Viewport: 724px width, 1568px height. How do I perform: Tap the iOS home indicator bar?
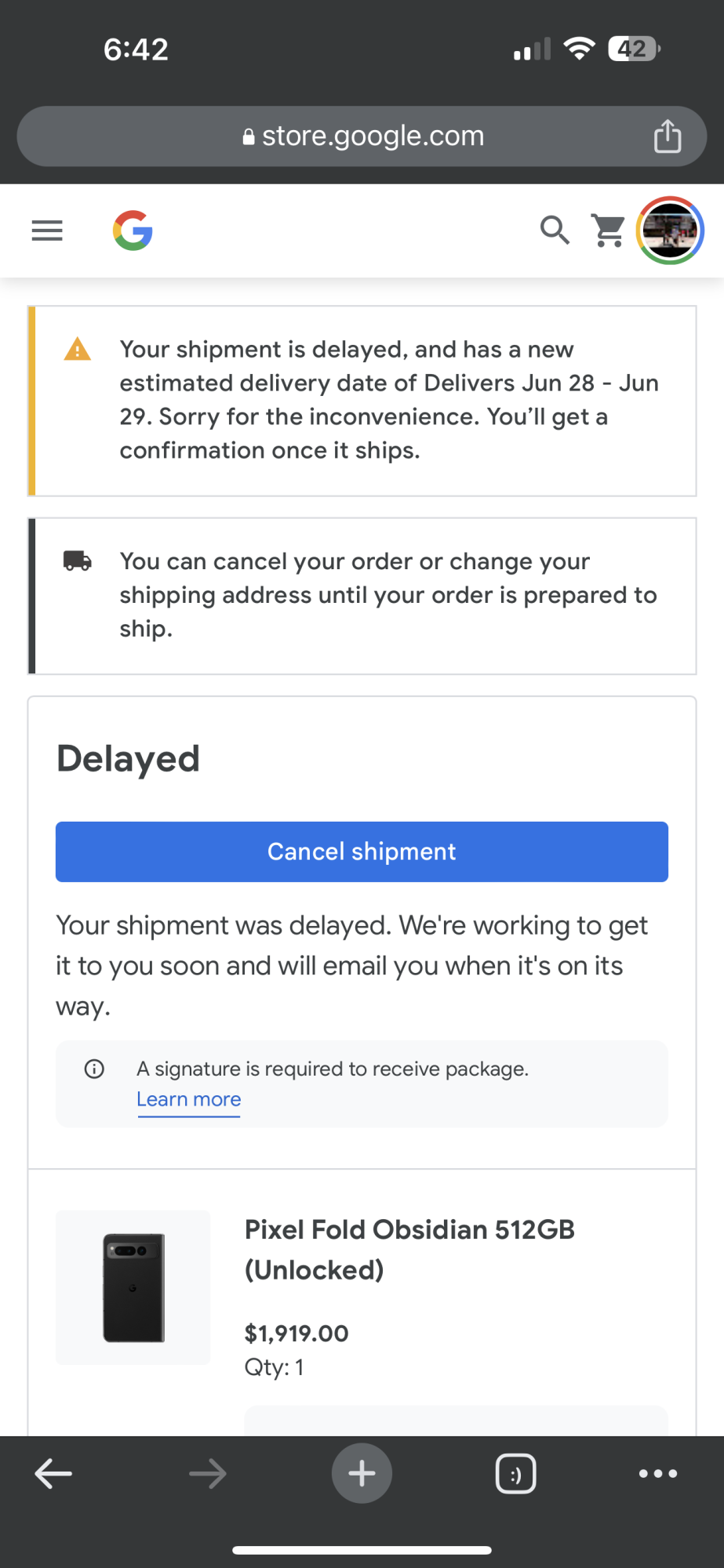point(362,1550)
